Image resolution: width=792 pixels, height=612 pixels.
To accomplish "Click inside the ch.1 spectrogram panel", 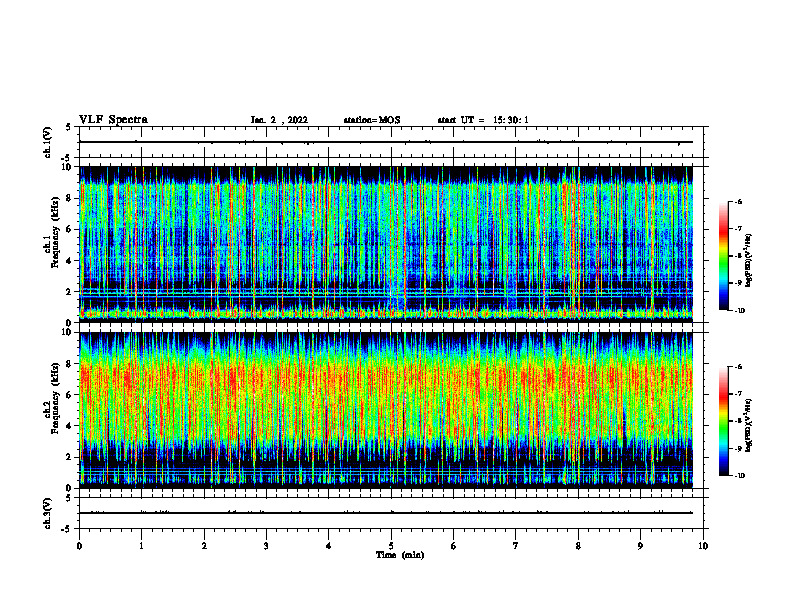I will click(386, 244).
